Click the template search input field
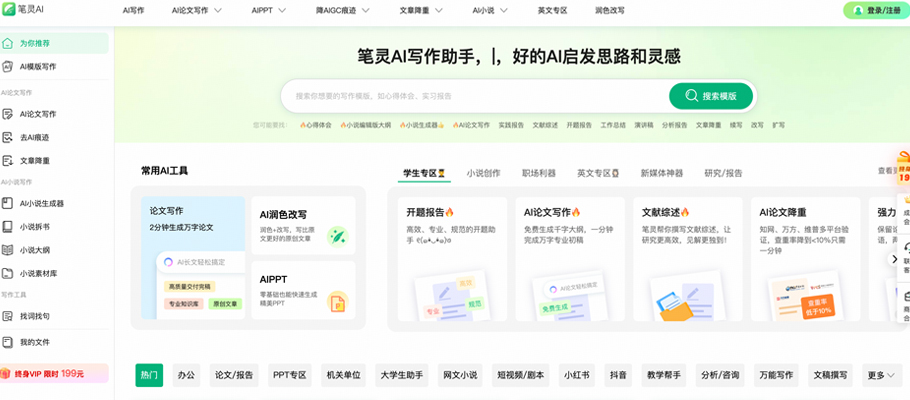The width and height of the screenshot is (910, 400). tap(475, 96)
